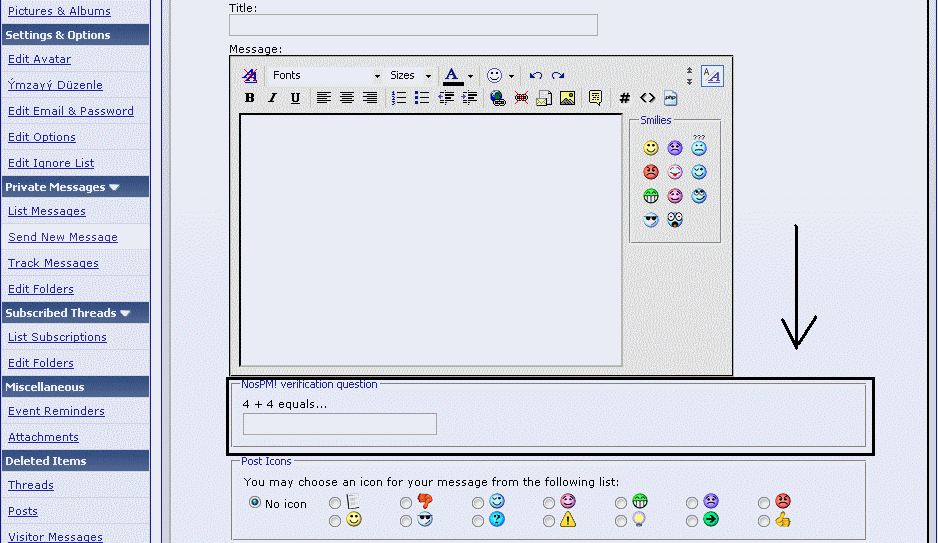Collapse the Subscribed Threads menu section

[125, 313]
